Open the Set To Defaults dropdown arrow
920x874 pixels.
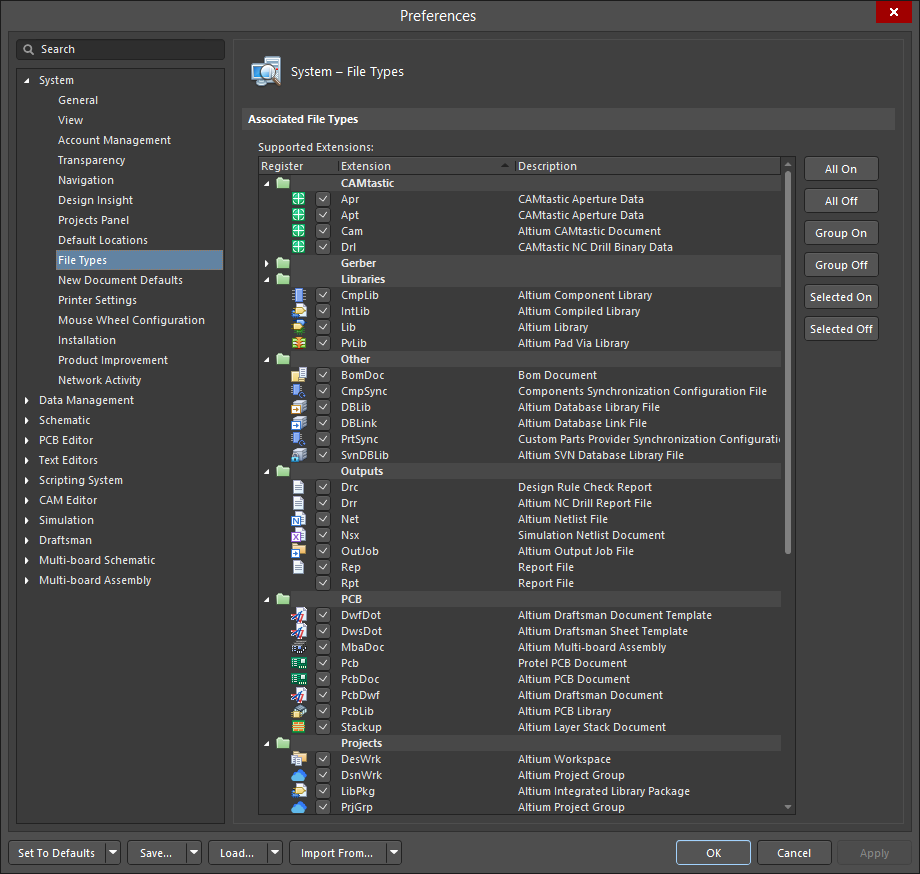[113, 853]
